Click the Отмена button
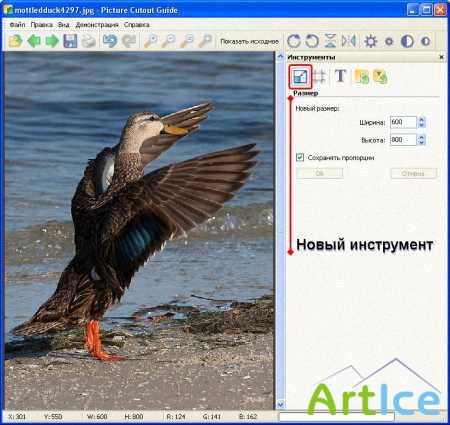Screen dimensions: 450x425 413,173
